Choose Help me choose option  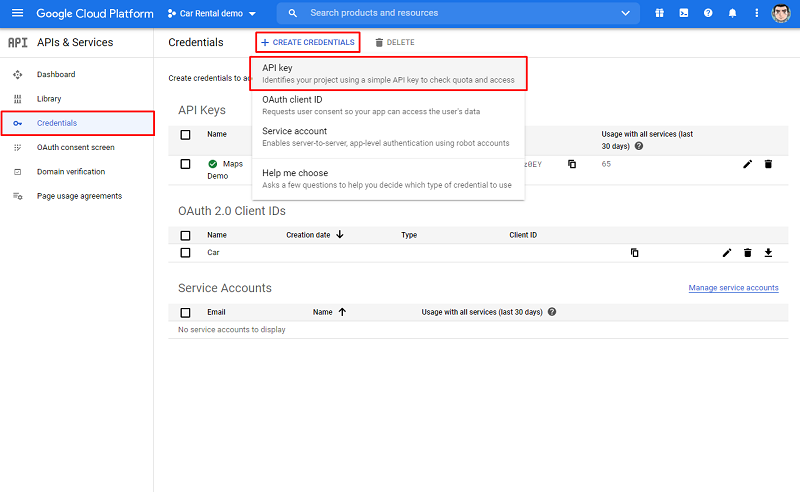click(x=388, y=179)
